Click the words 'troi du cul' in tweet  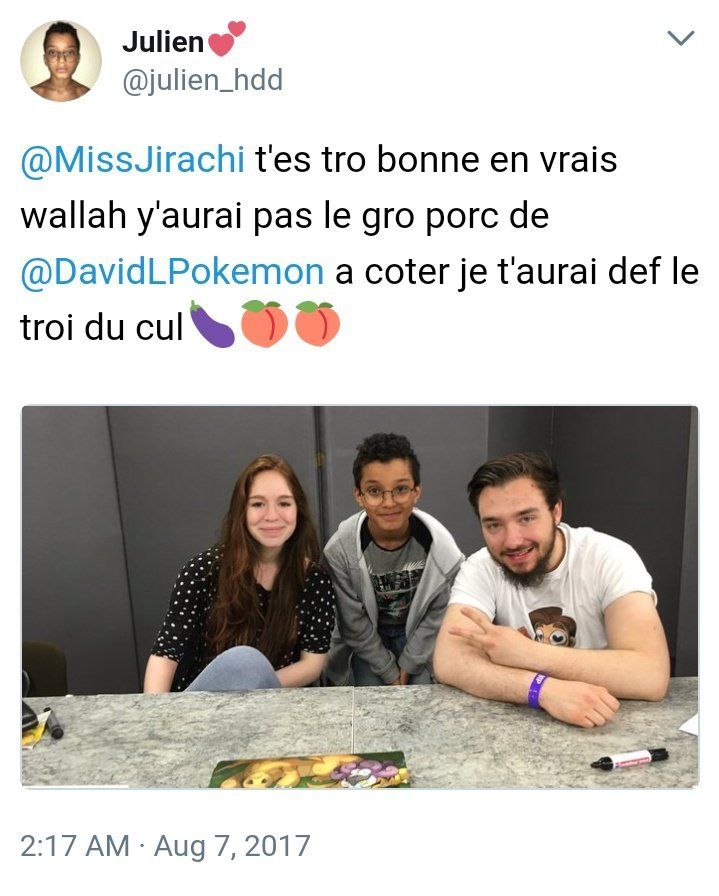[102, 329]
